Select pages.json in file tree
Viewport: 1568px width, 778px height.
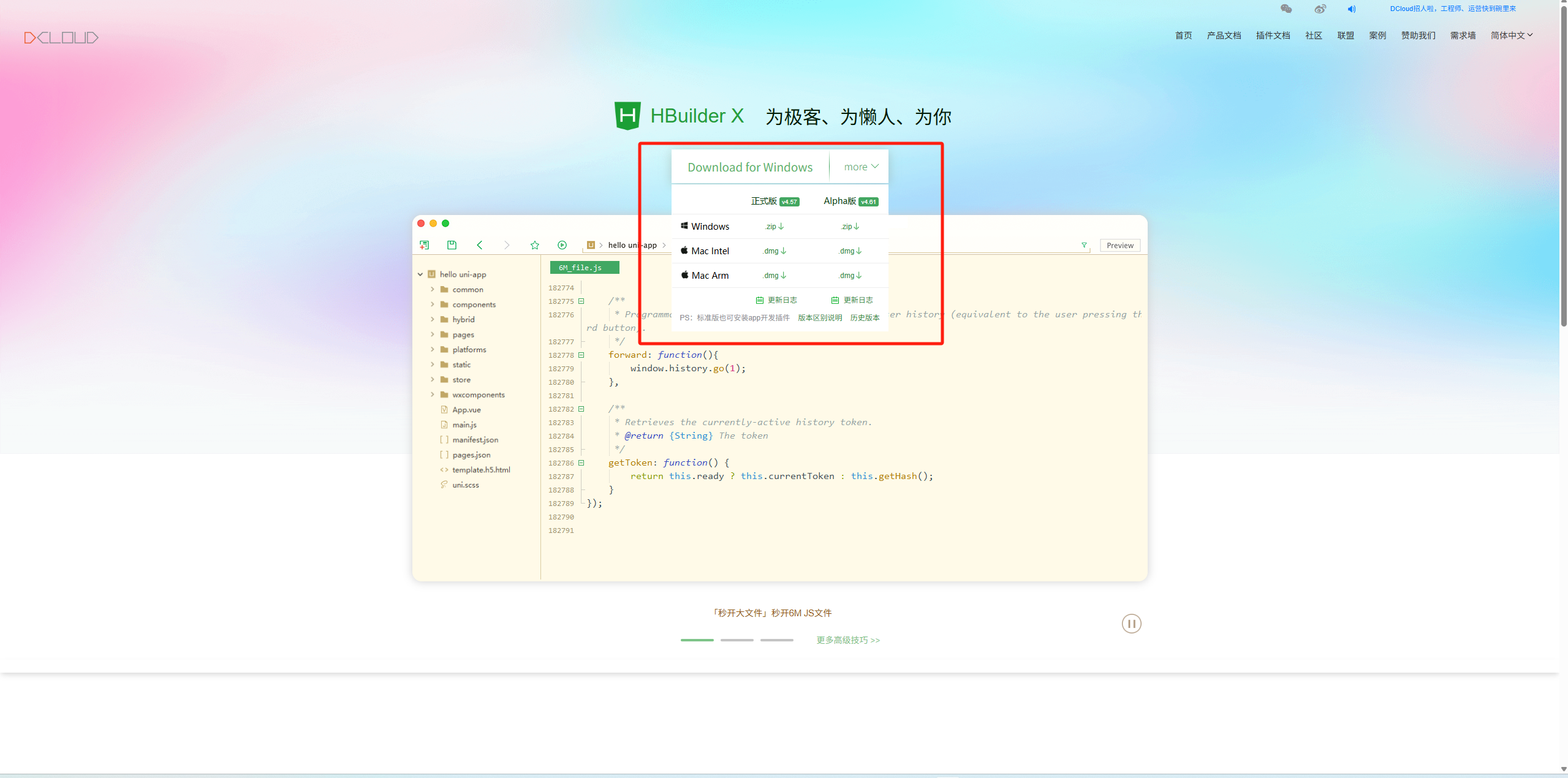[465, 455]
